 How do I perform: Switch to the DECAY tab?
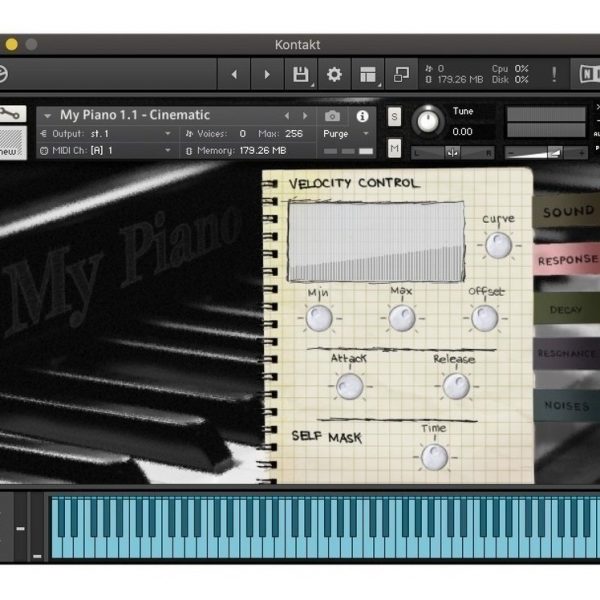pos(566,309)
